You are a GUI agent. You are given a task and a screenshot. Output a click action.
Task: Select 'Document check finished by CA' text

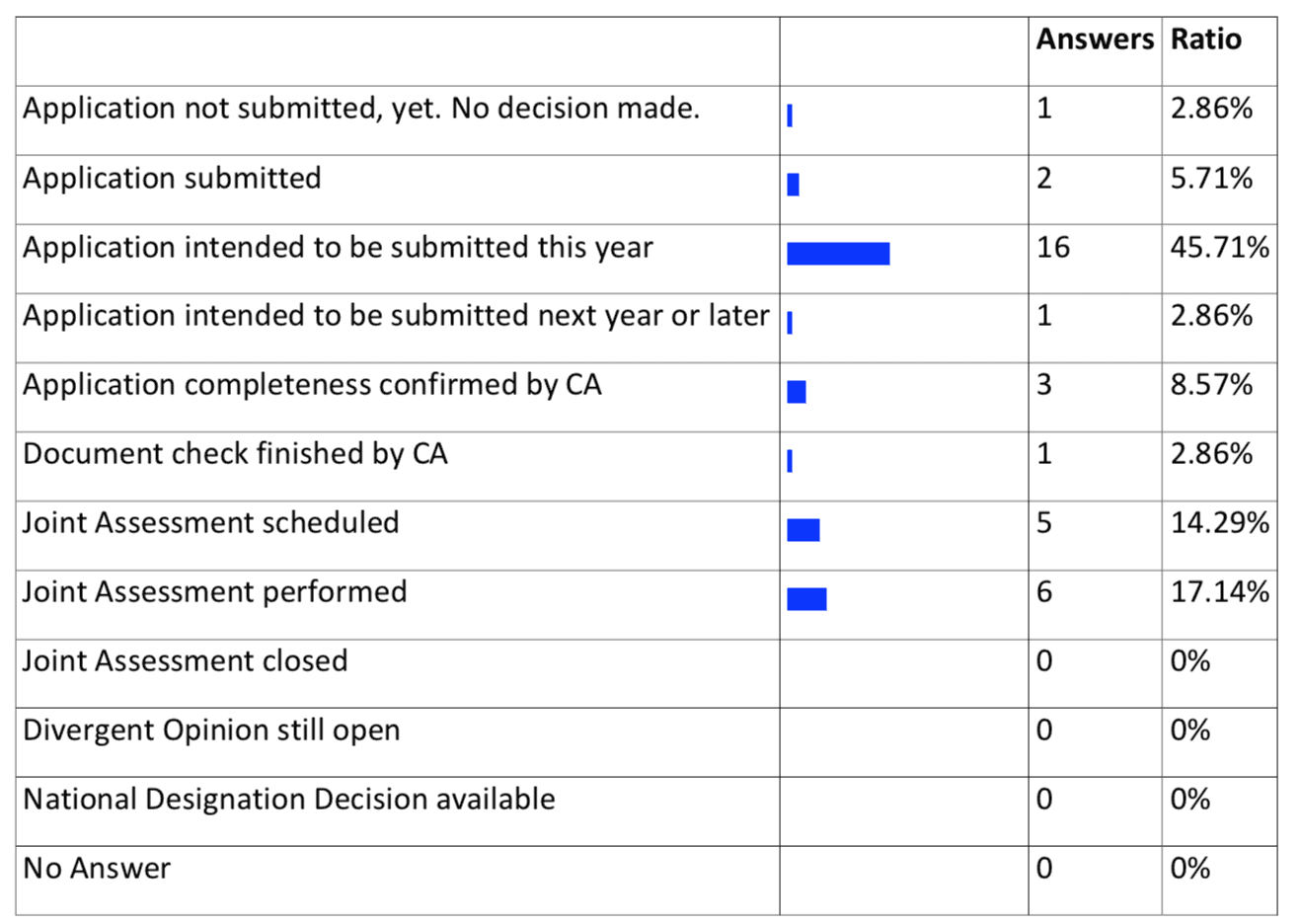[235, 454]
